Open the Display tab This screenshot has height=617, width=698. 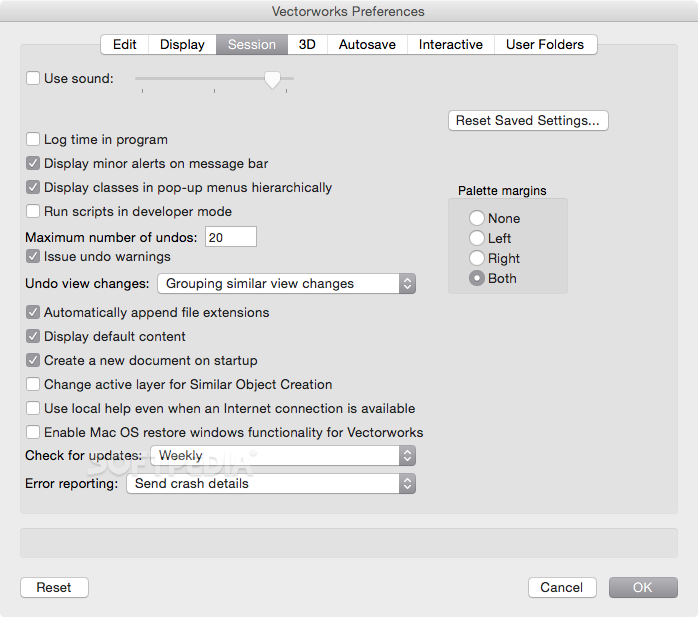click(x=182, y=45)
